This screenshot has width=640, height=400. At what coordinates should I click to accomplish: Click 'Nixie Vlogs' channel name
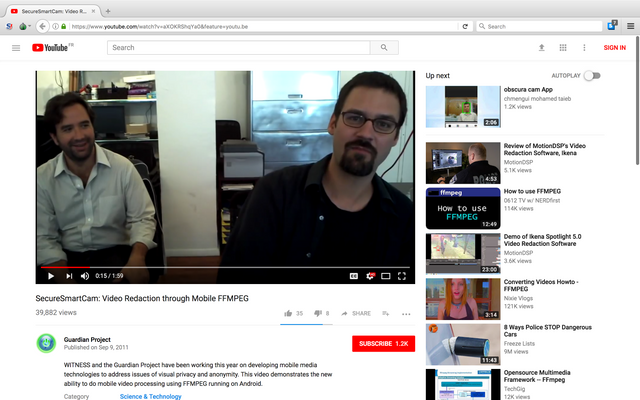[x=518, y=298]
